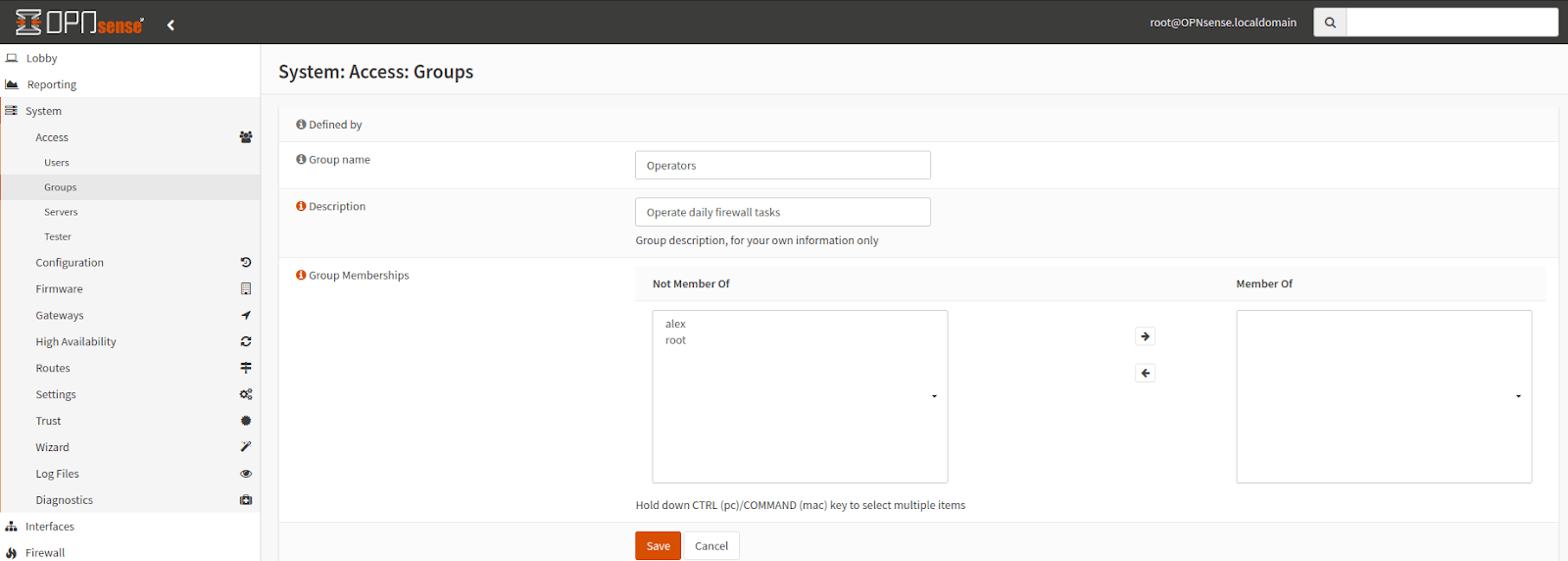The height and width of the screenshot is (561, 1568).
Task: Select root in Not Member Of list
Action: click(x=676, y=340)
